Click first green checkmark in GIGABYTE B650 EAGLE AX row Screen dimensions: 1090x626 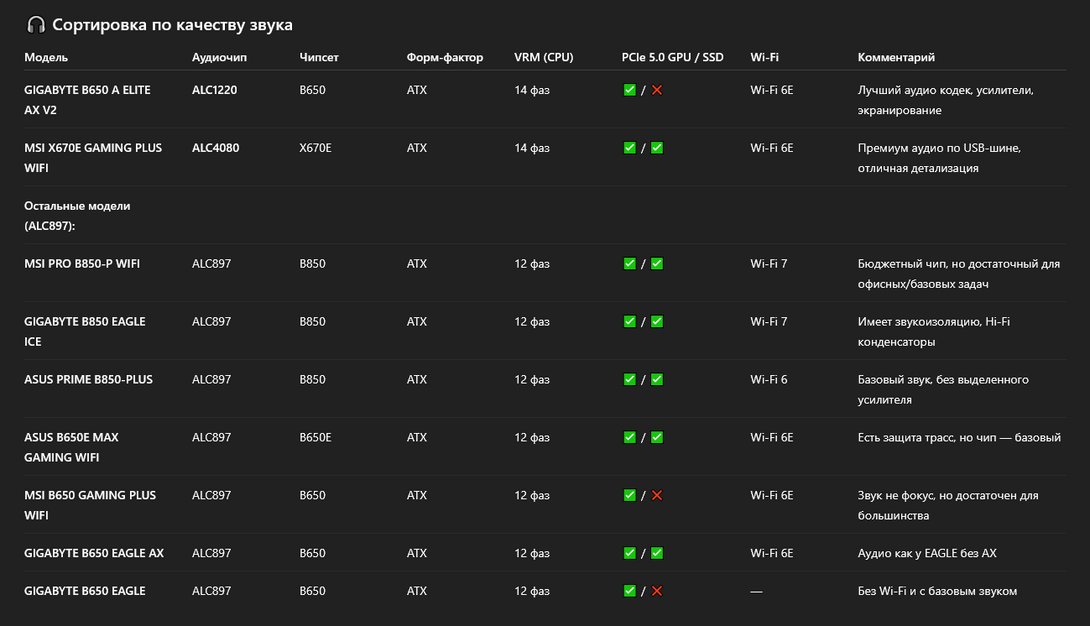(x=629, y=553)
